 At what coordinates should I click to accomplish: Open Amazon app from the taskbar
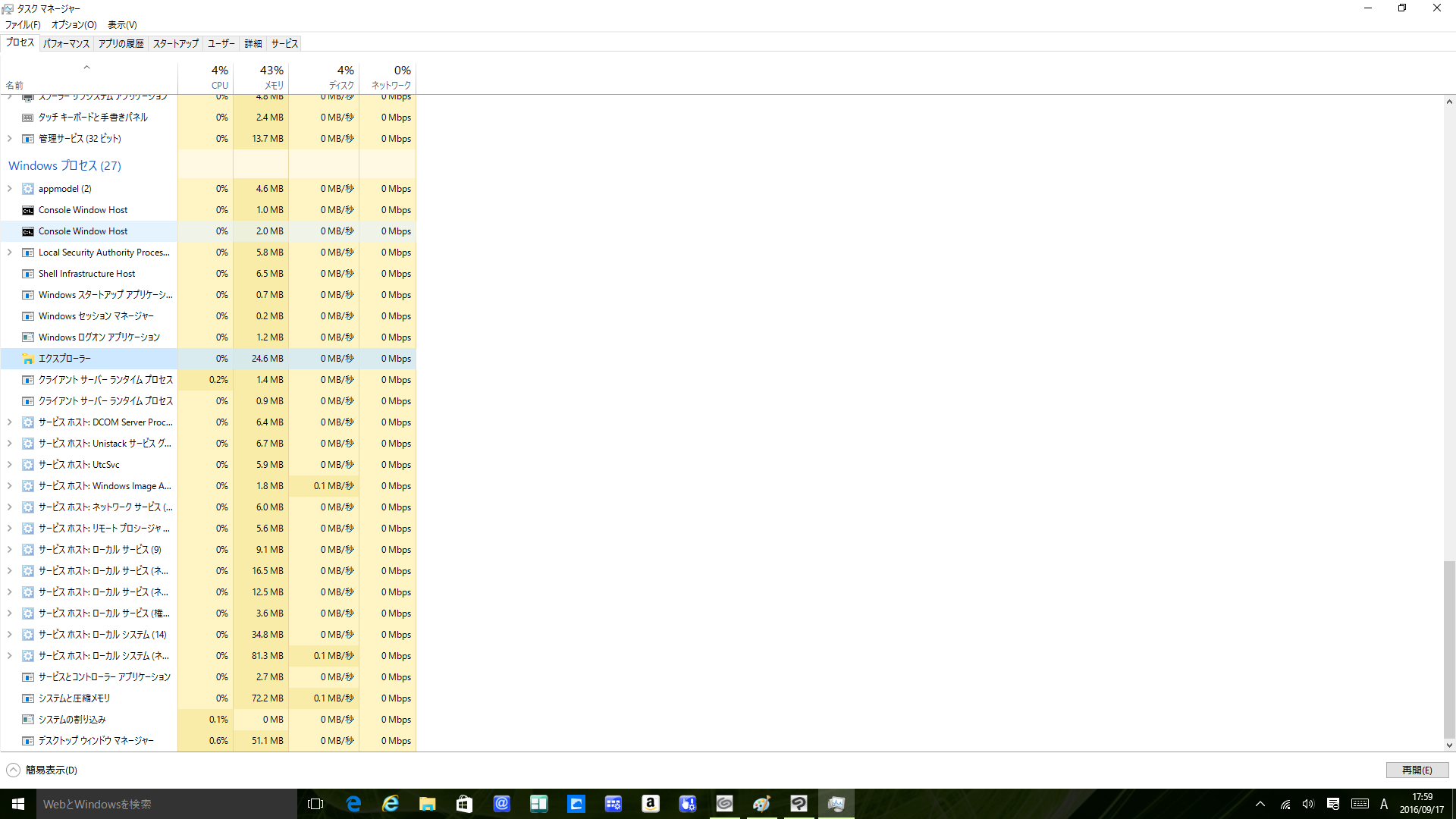click(650, 804)
